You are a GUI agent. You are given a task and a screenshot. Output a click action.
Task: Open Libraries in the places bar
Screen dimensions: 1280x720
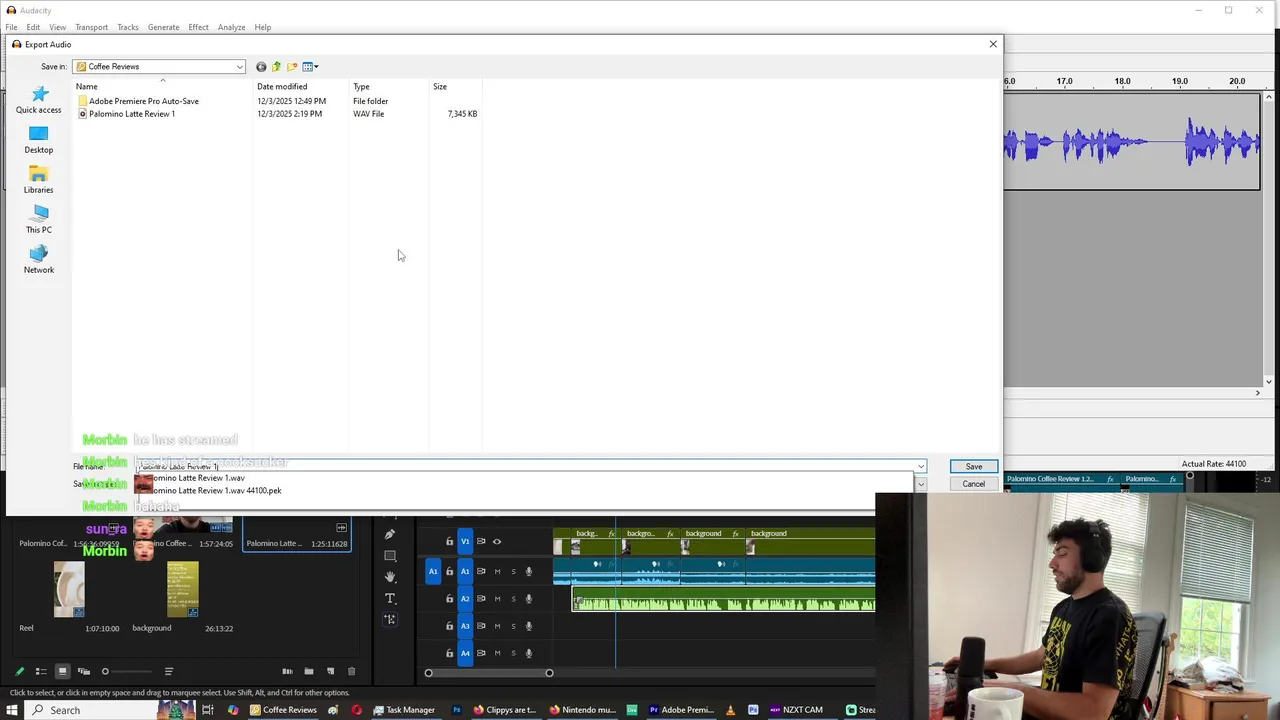pos(39,180)
